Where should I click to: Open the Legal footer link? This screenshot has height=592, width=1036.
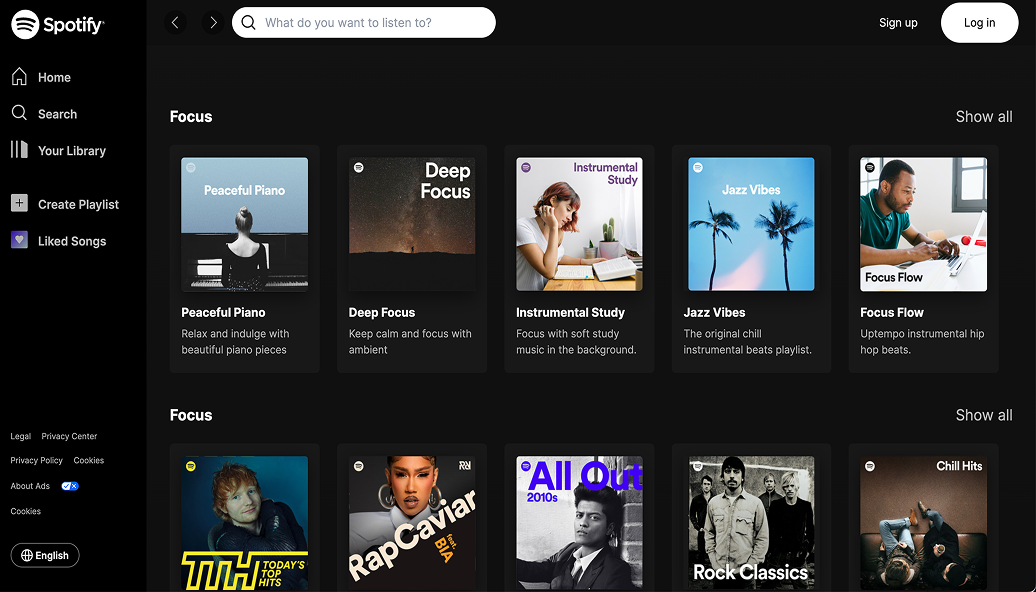coord(20,436)
